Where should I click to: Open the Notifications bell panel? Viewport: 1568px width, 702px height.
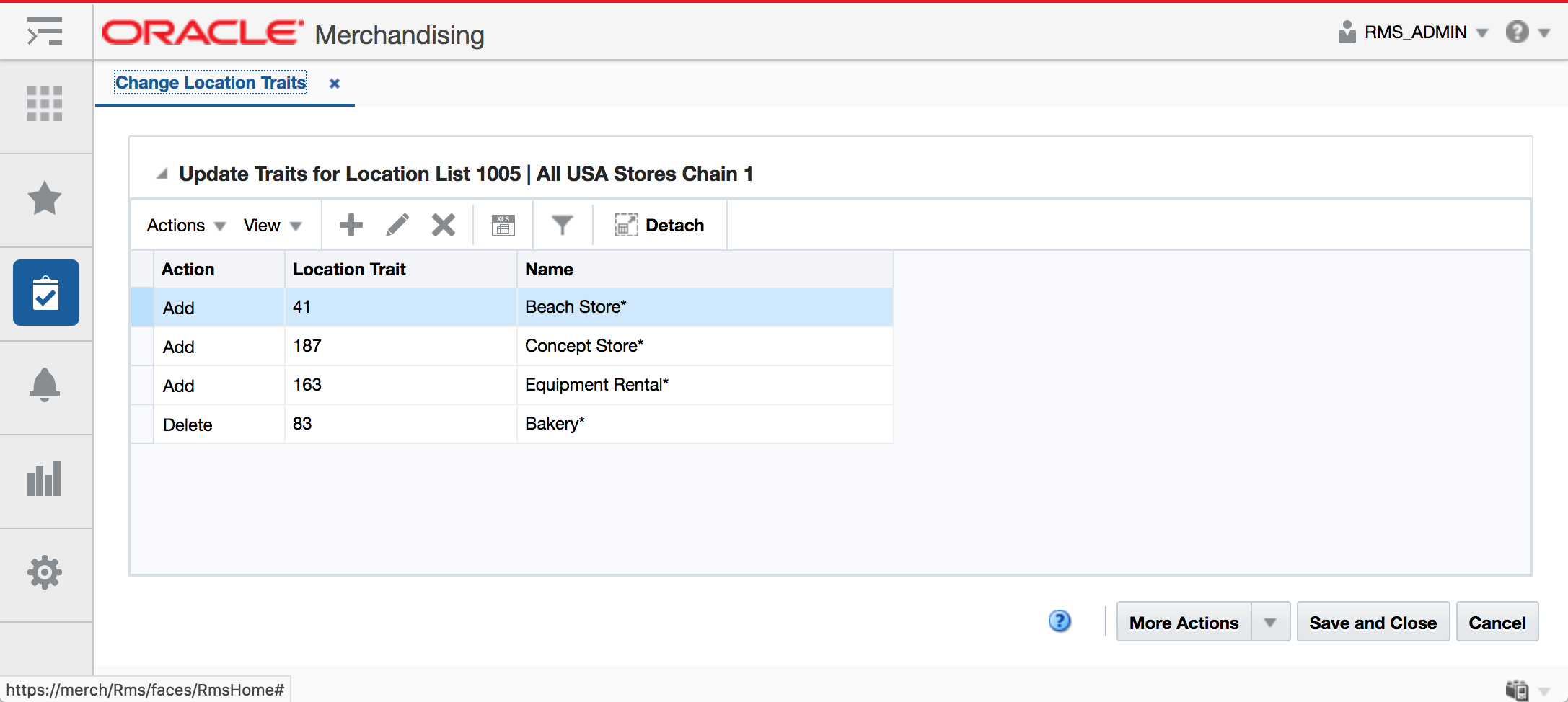[45, 386]
